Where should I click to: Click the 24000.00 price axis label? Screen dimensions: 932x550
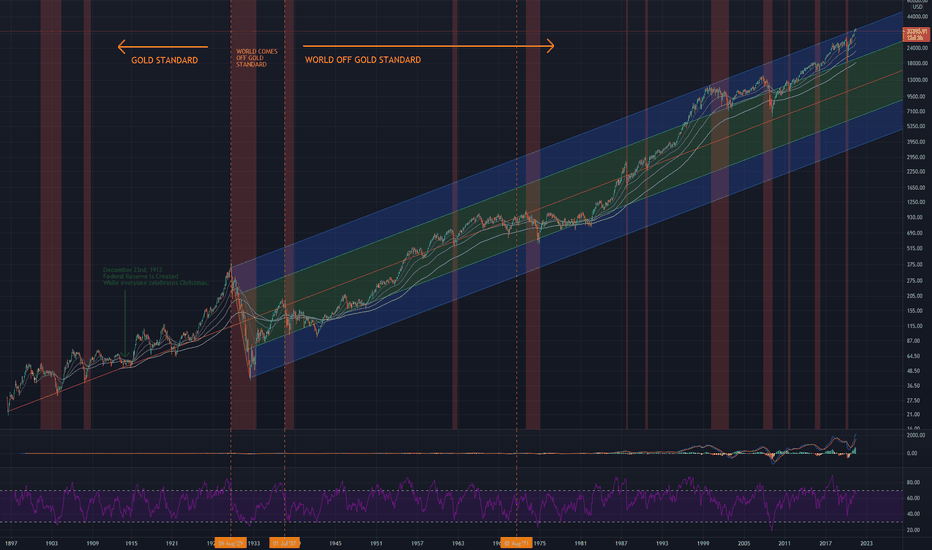pyautogui.click(x=917, y=48)
